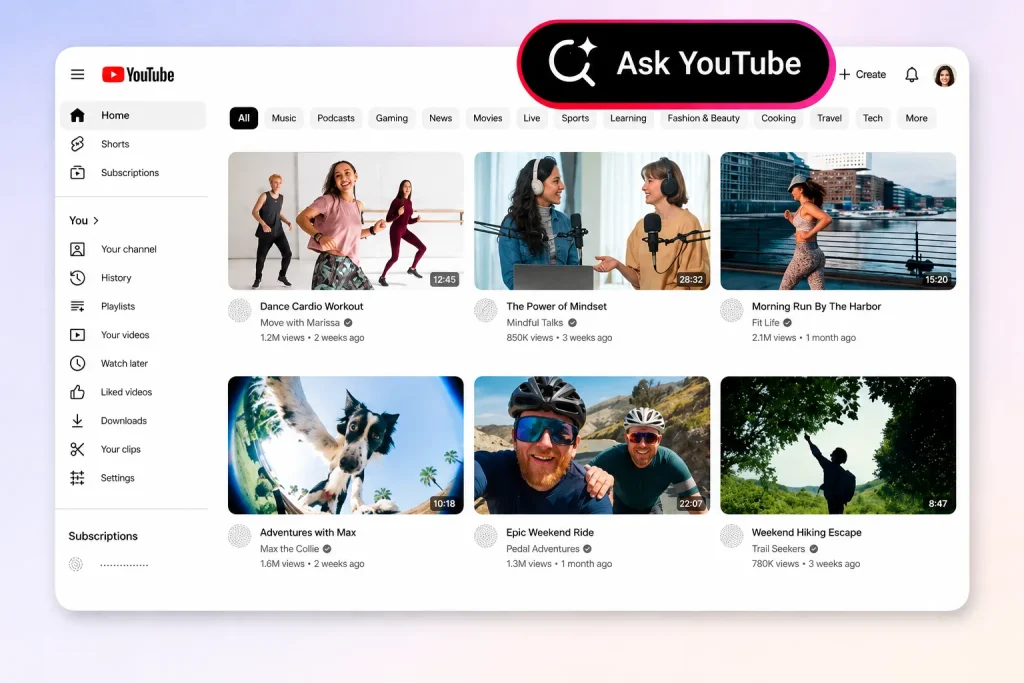The image size is (1024, 683).
Task: Visit the Fit Life channel name
Action: (765, 323)
